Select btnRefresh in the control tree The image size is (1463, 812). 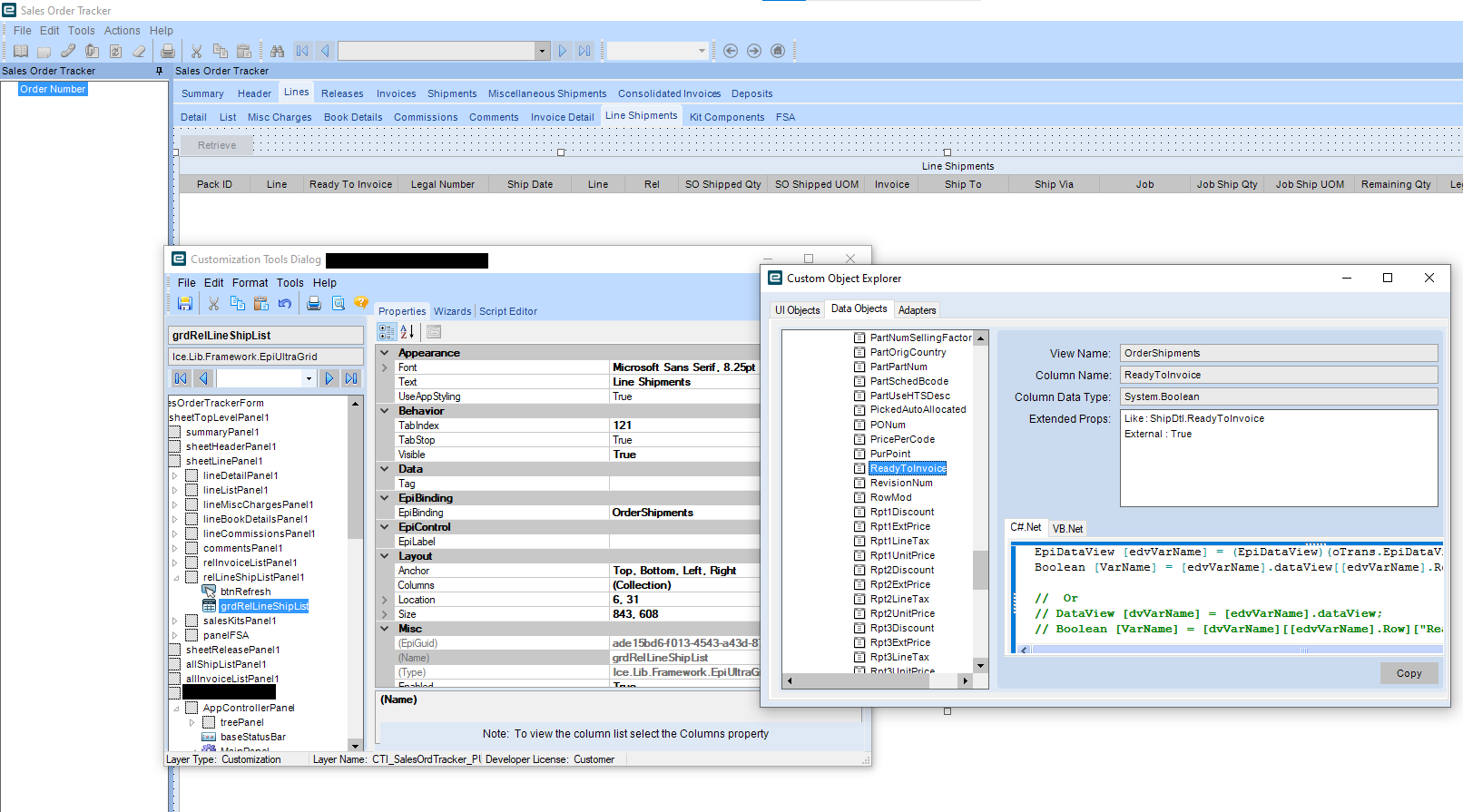tap(245, 592)
